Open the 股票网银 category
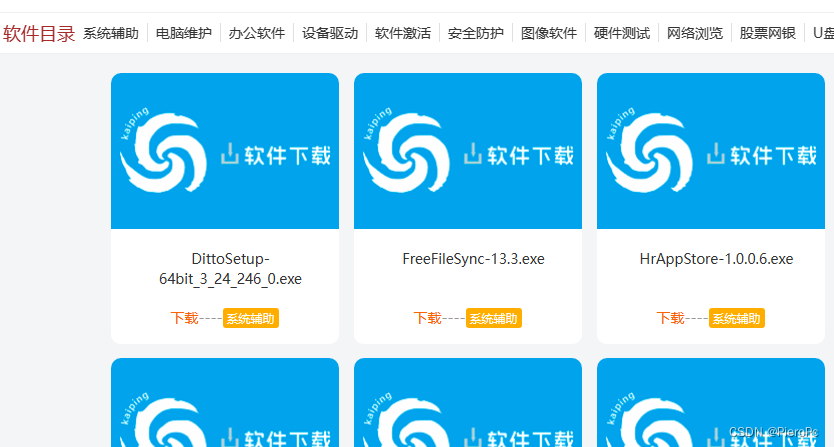The height and width of the screenshot is (447, 834). pyautogui.click(x=768, y=33)
